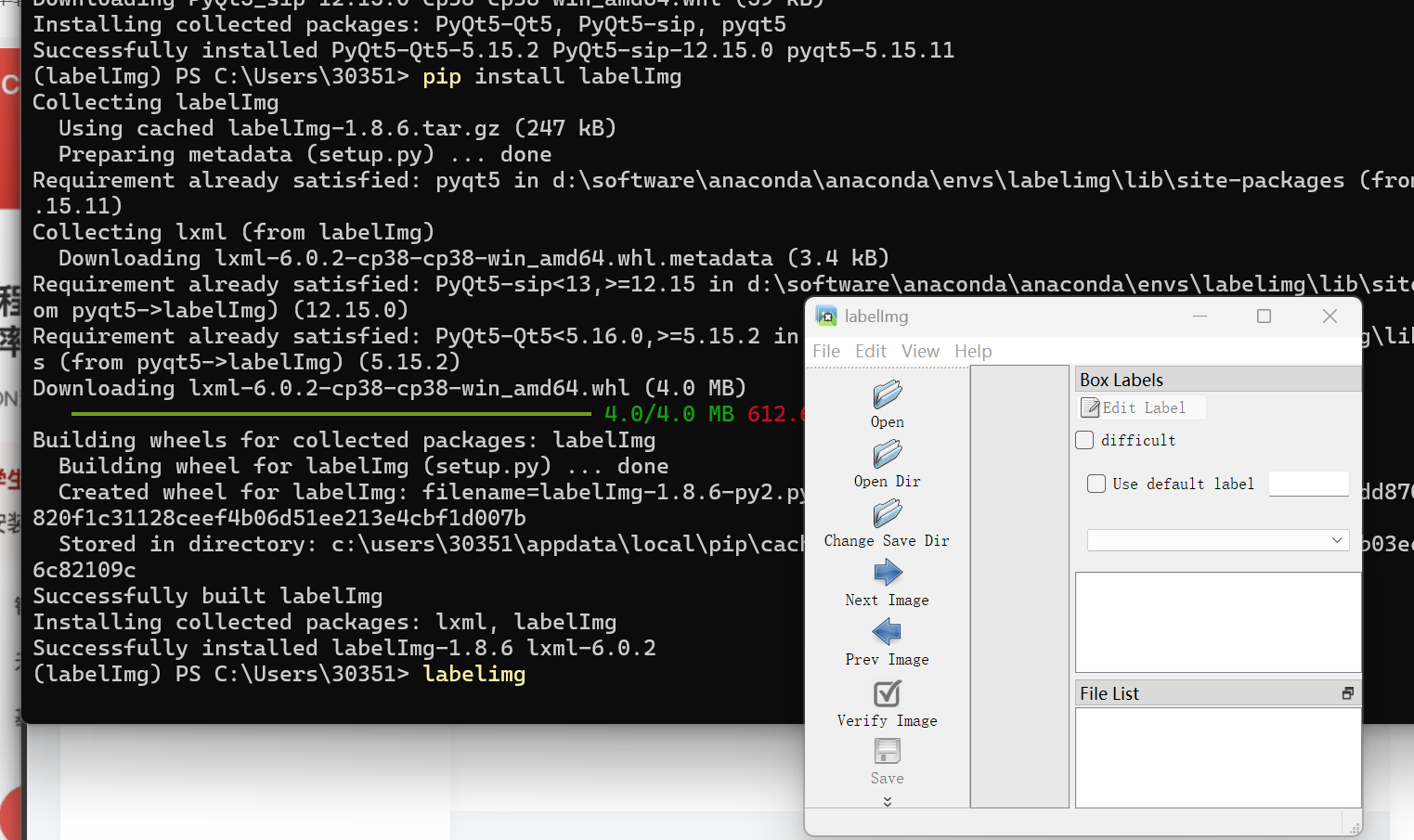This screenshot has width=1414, height=840.
Task: Open the File menu in labelImg
Action: 826,351
